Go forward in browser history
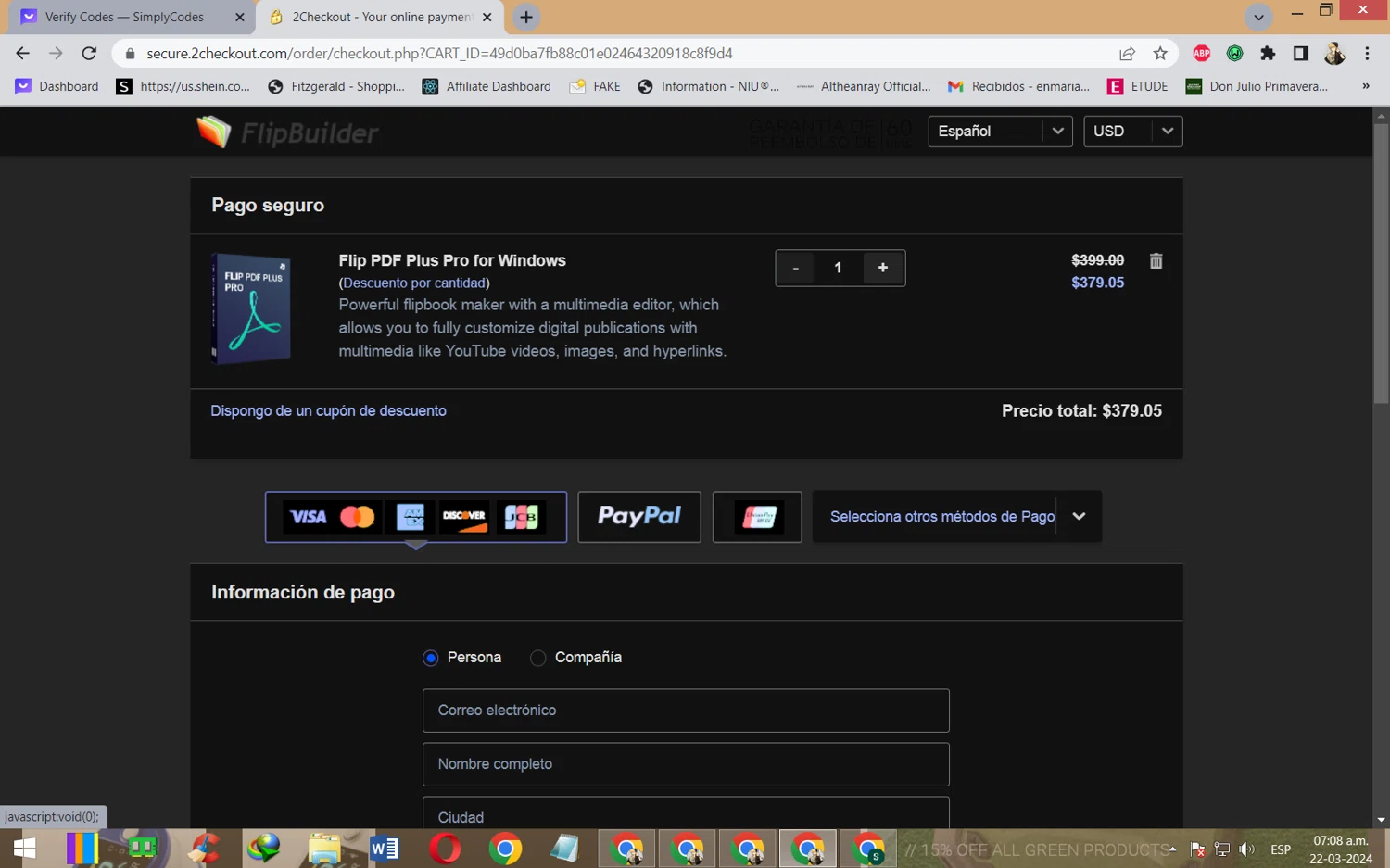The height and width of the screenshot is (868, 1390). coord(56,53)
